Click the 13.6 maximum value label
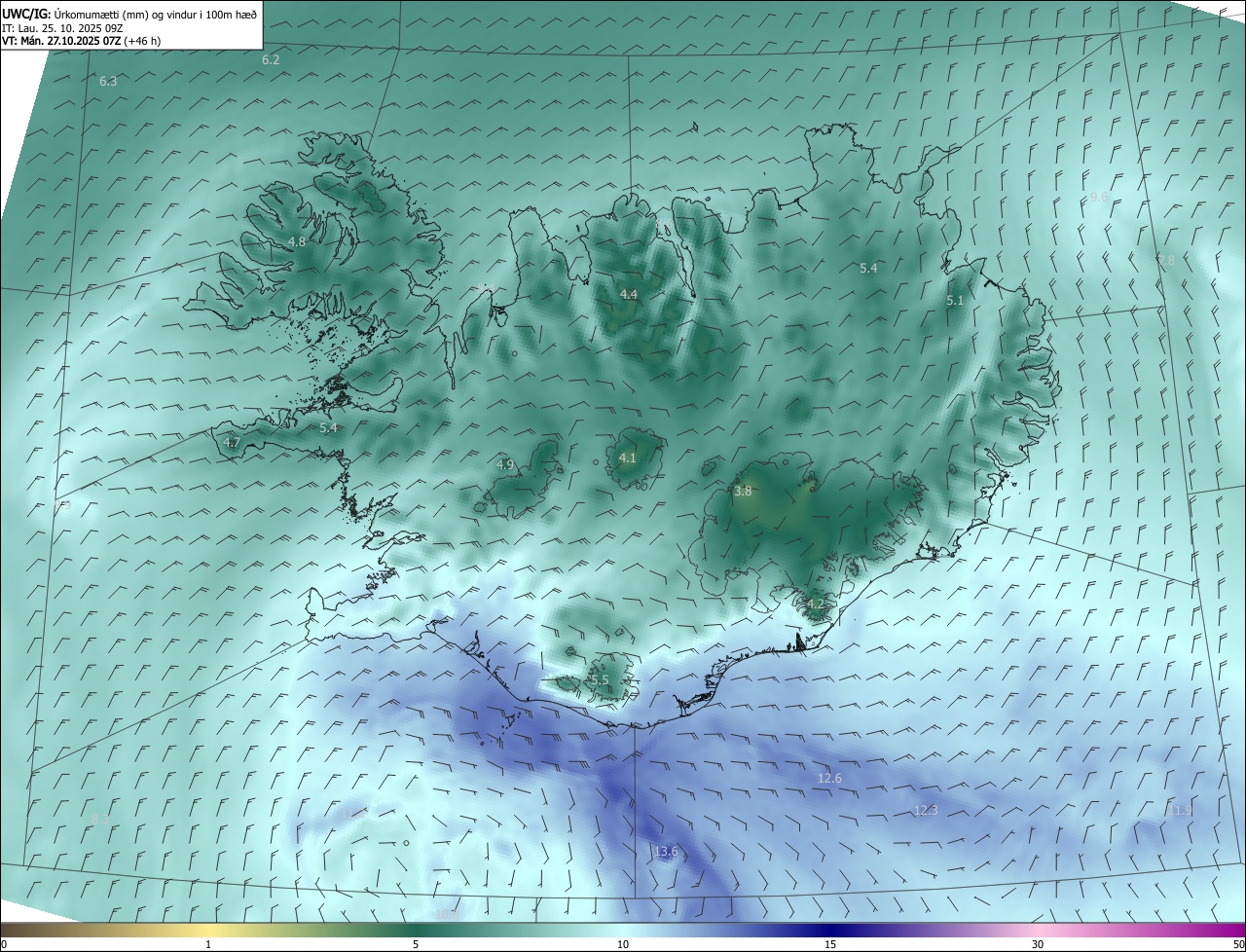The height and width of the screenshot is (952, 1246). tap(666, 852)
